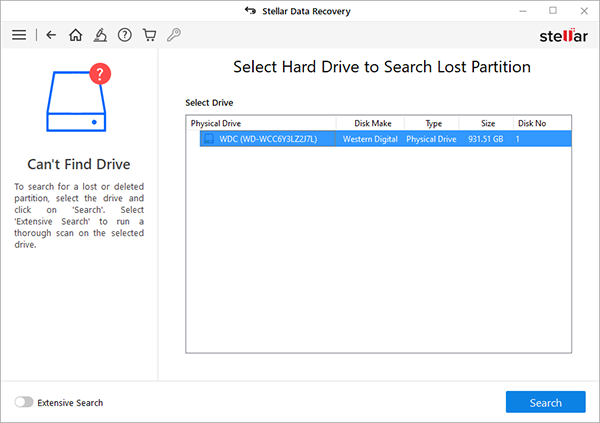Toggle the Extensive Search switch
Screen dimensions: 600x423
(x=24, y=402)
